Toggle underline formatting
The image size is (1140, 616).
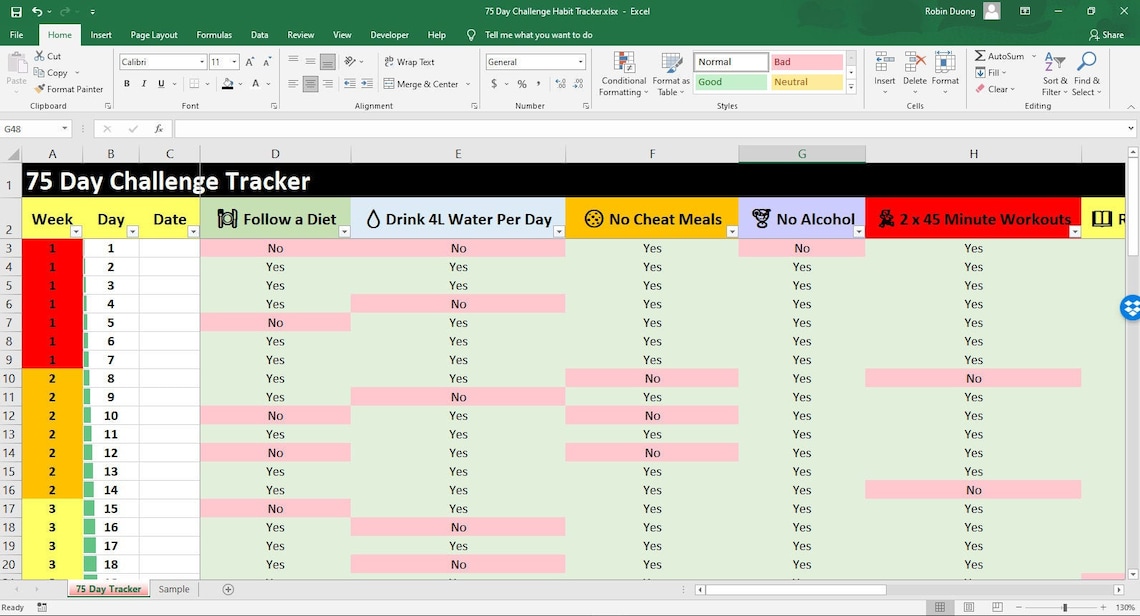pos(161,84)
